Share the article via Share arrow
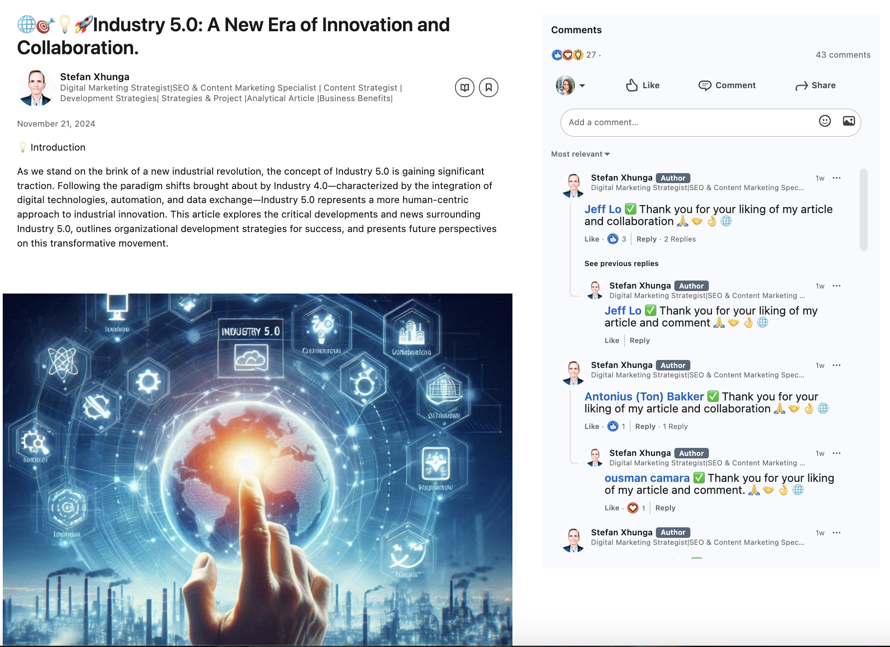The height and width of the screenshot is (647, 890). point(816,85)
